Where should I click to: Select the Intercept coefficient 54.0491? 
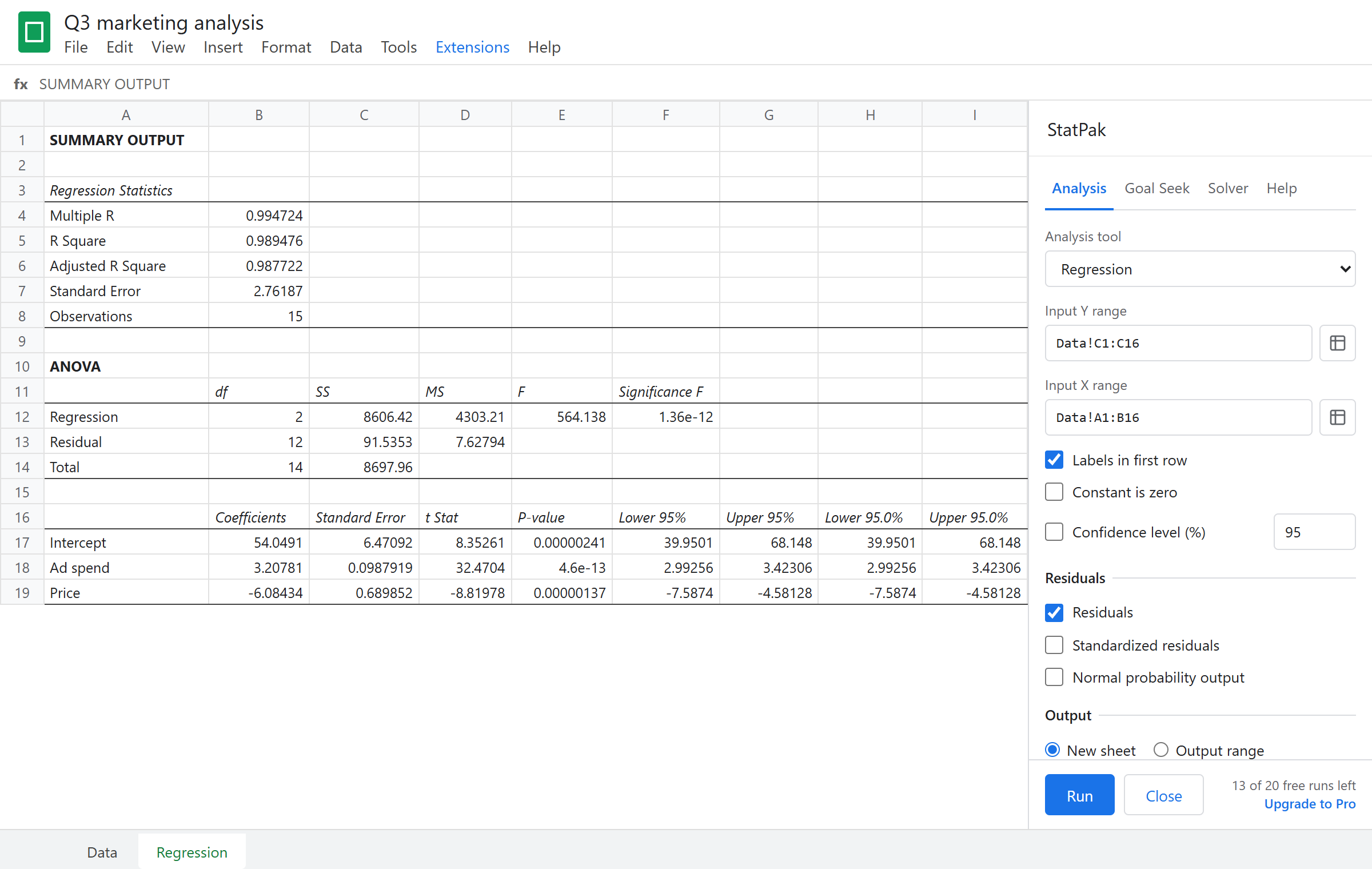click(259, 543)
